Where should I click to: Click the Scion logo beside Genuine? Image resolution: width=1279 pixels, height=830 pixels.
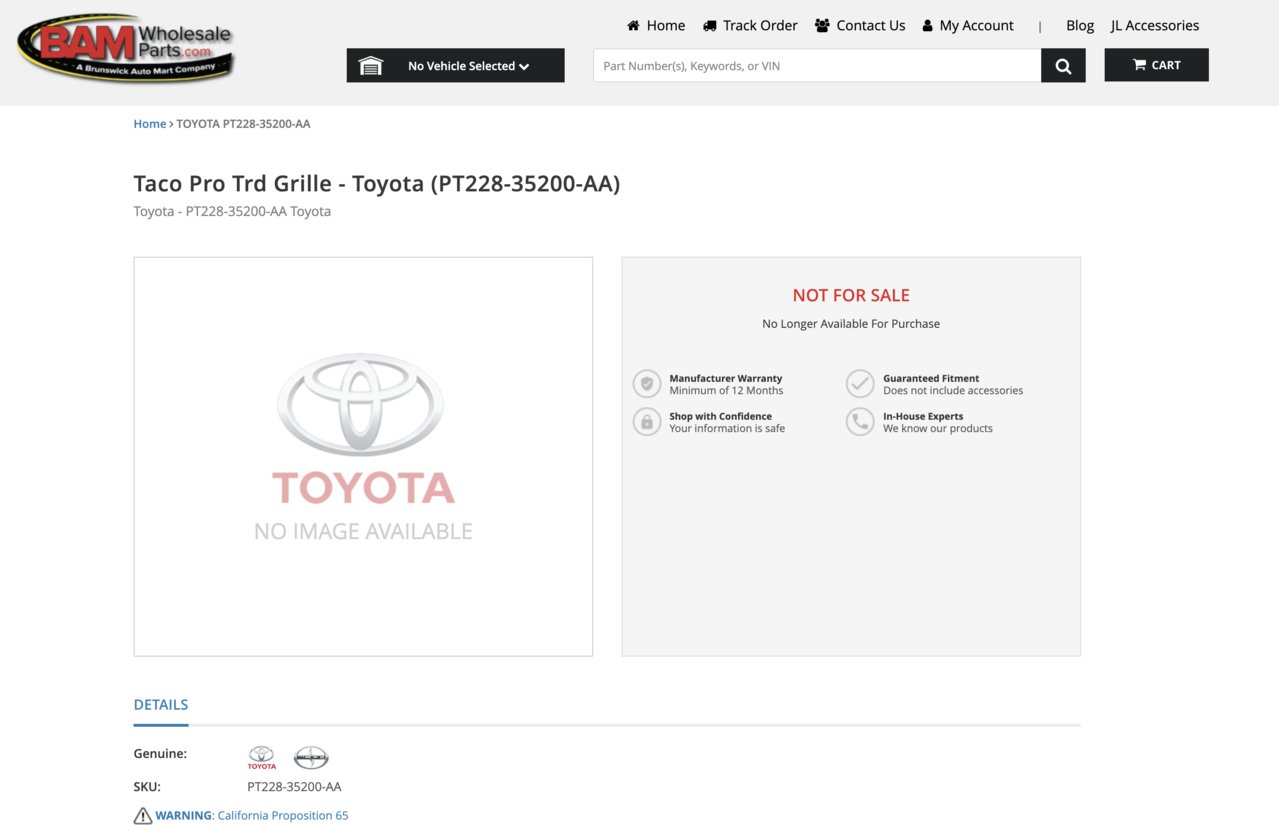[311, 757]
